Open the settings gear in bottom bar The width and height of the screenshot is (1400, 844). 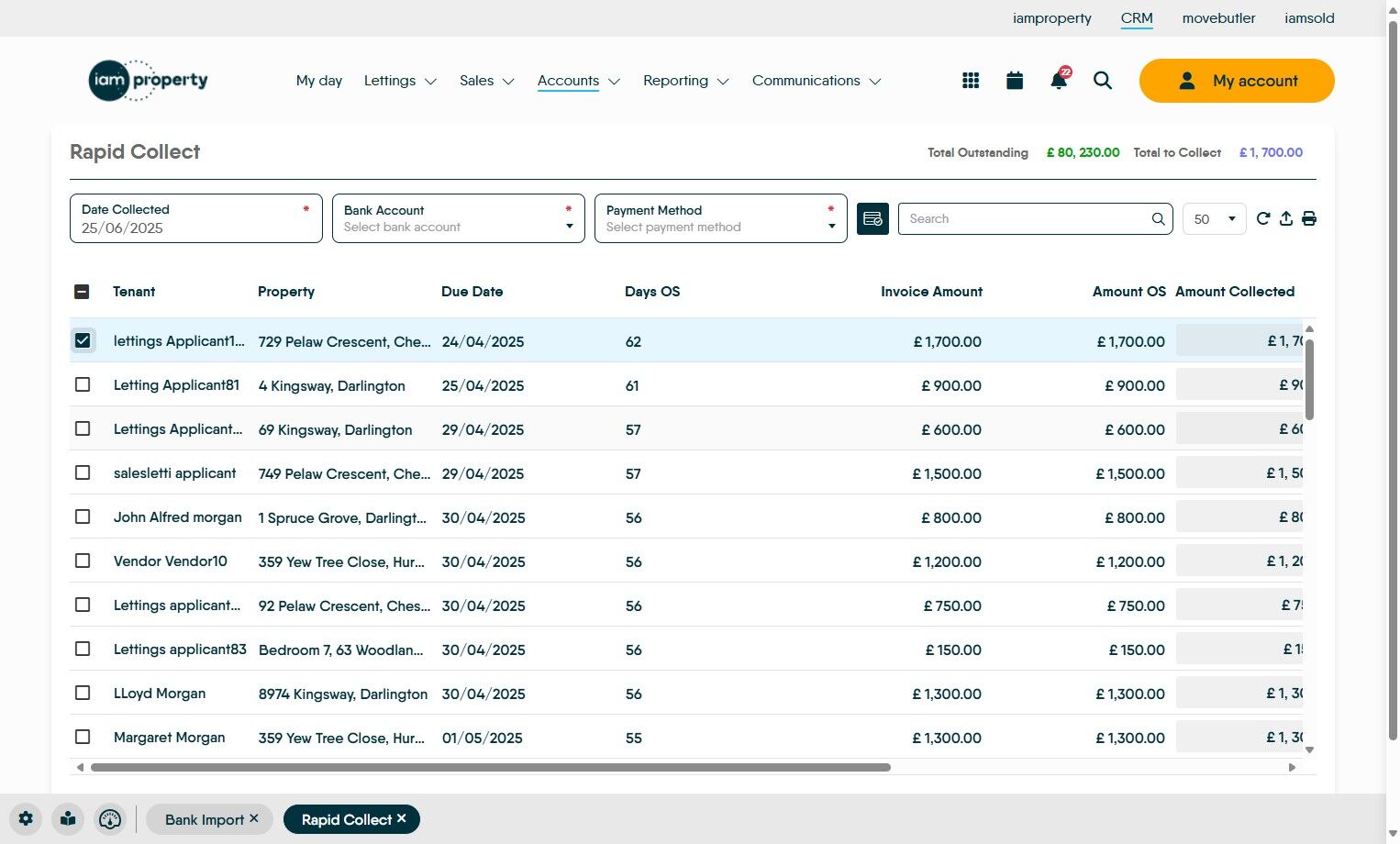pos(26,819)
